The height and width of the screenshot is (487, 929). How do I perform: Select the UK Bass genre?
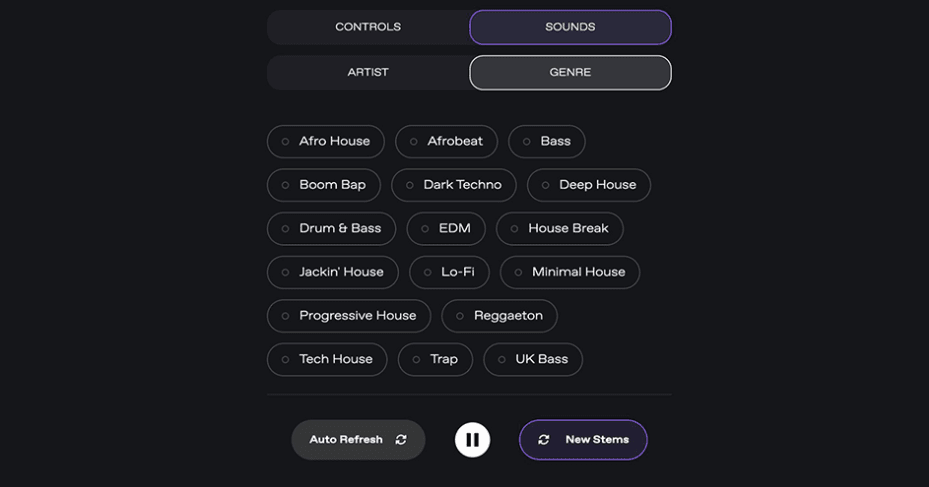(x=533, y=359)
